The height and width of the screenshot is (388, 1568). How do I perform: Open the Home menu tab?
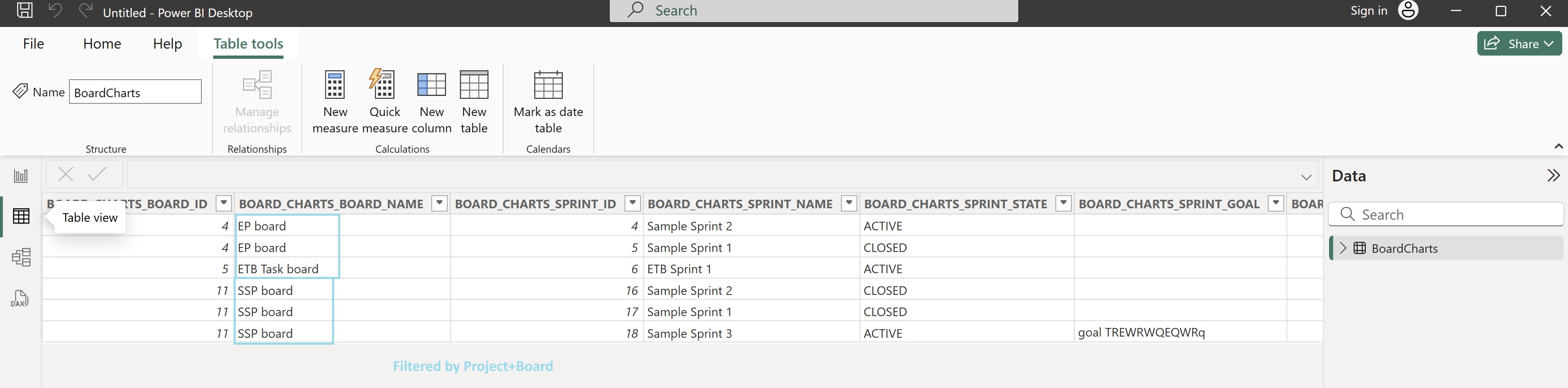point(102,43)
